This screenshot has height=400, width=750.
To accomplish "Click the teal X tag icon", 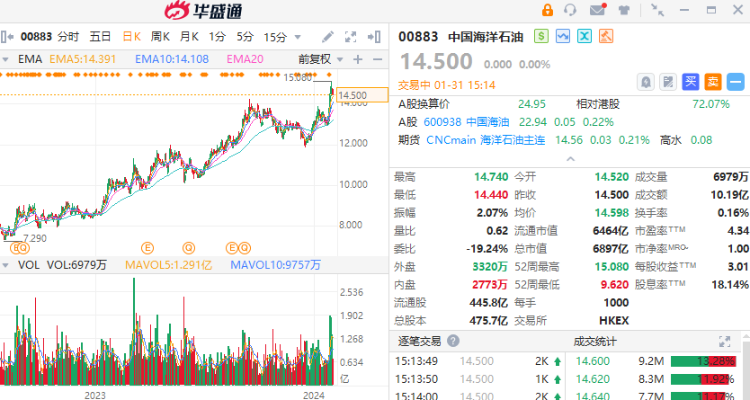I will 584,36.
